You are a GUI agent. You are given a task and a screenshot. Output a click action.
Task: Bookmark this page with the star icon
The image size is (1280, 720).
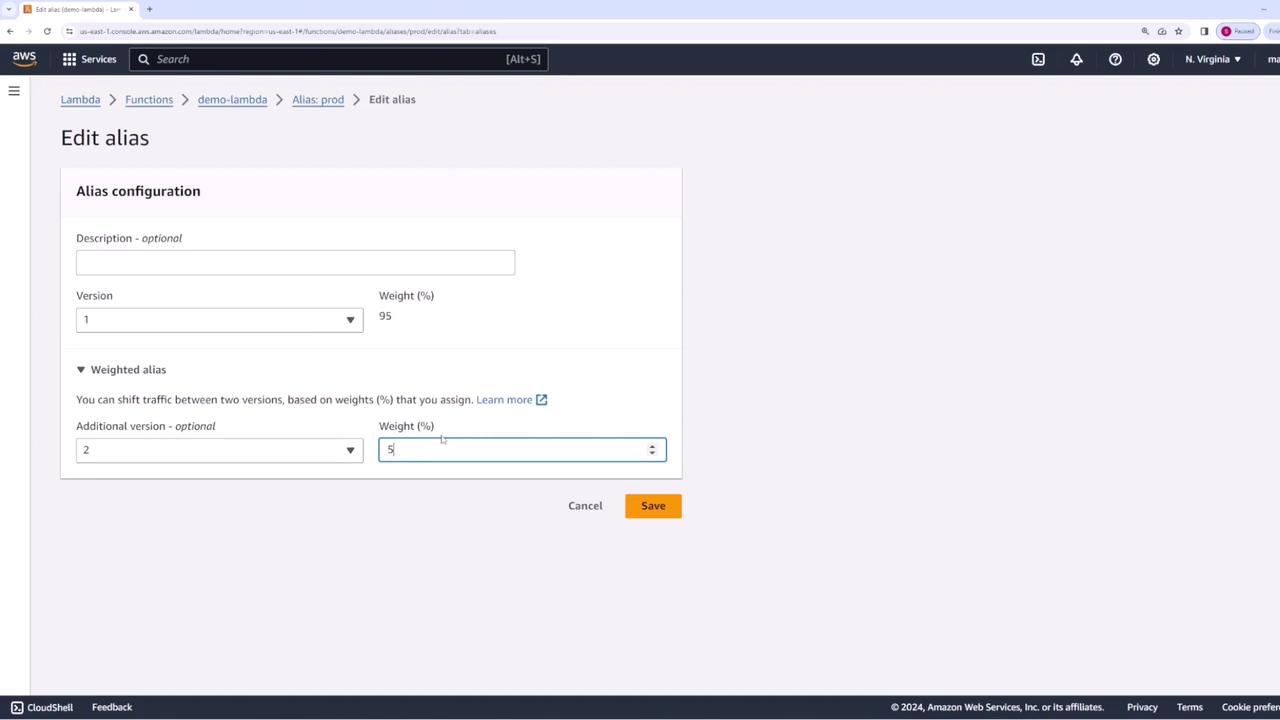pyautogui.click(x=1178, y=31)
